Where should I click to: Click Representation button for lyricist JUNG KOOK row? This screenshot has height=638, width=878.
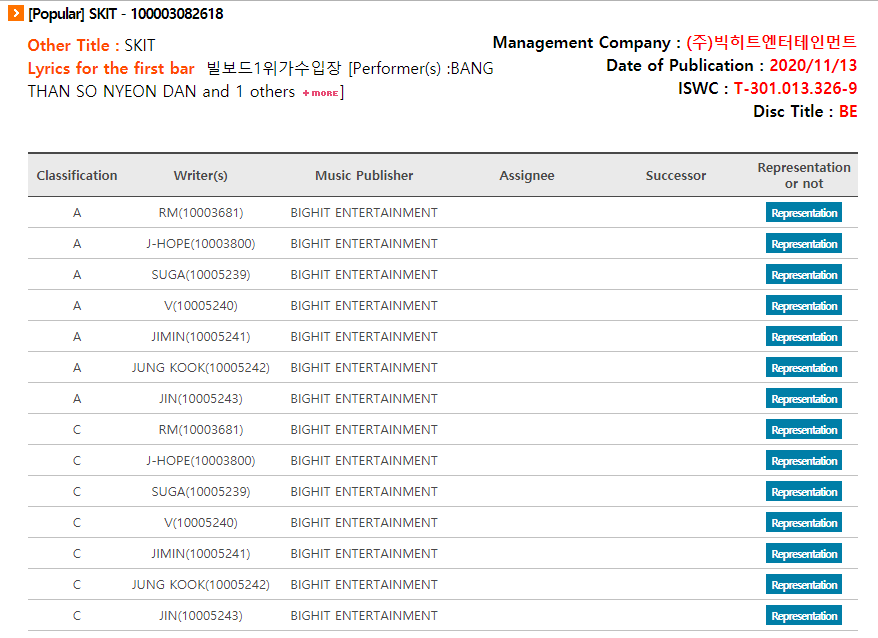point(804,367)
